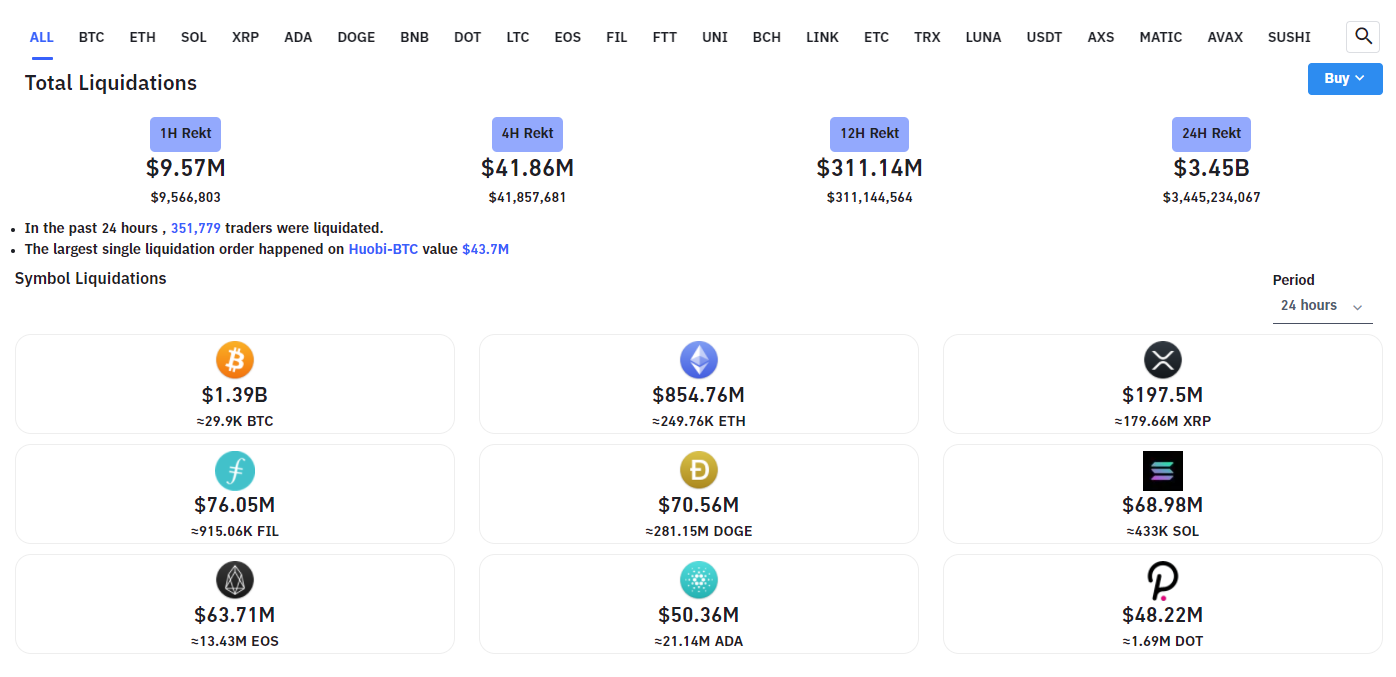This screenshot has width=1396, height=677.
Task: Select the 1H Rekt period
Action: pos(185,134)
